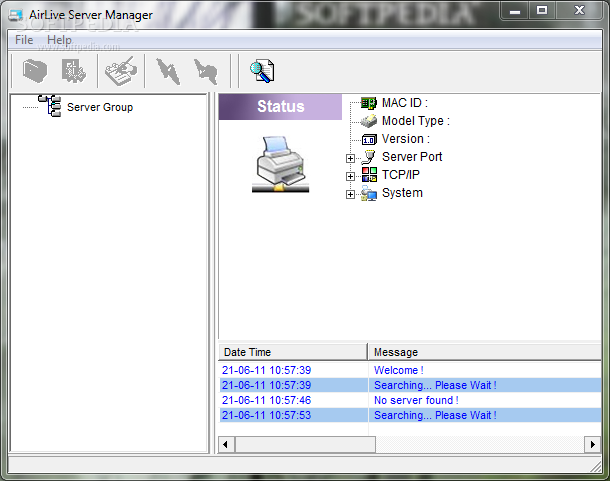Click the Message column header

(x=485, y=352)
